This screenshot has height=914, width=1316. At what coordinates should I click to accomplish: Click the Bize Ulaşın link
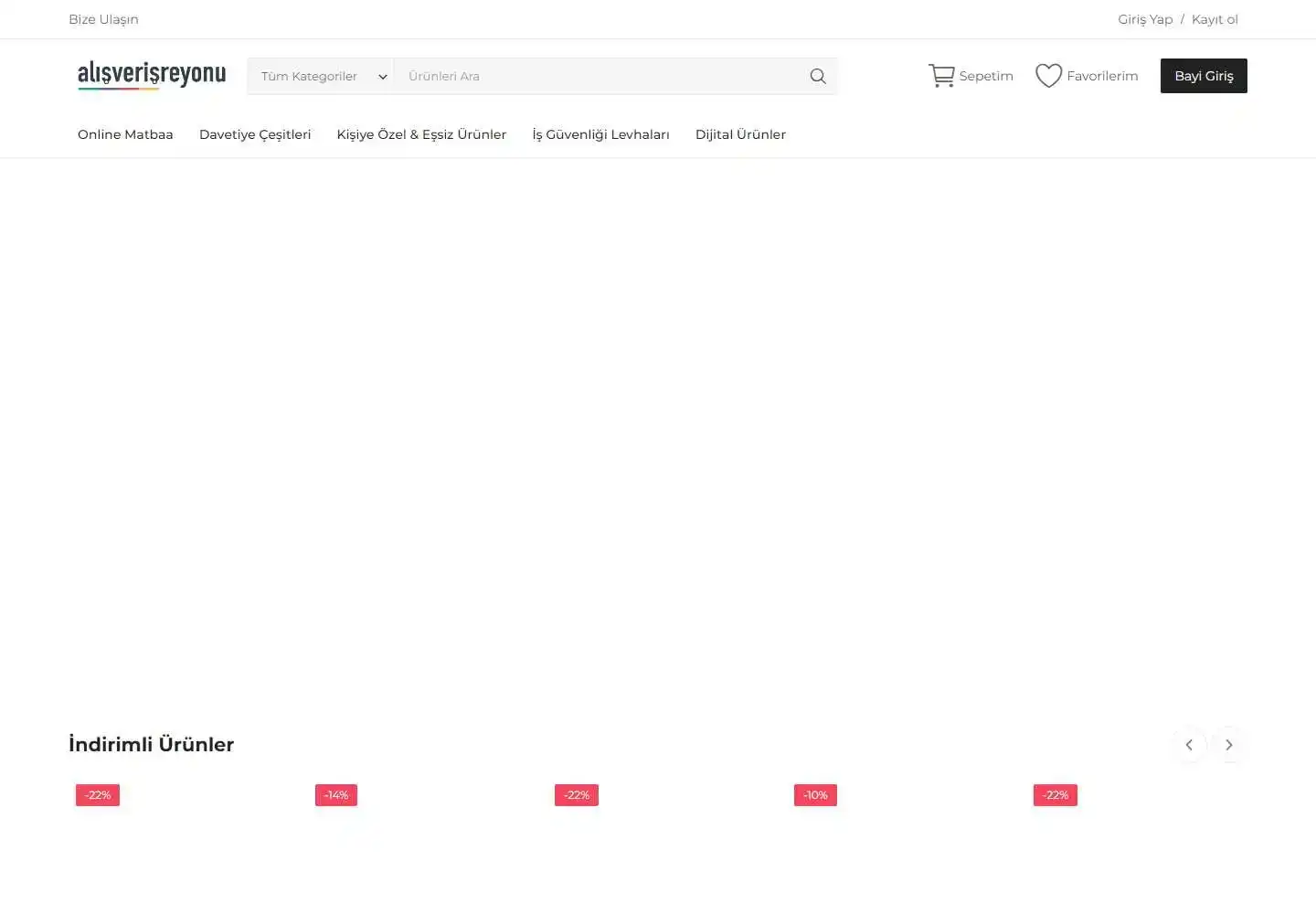click(103, 19)
